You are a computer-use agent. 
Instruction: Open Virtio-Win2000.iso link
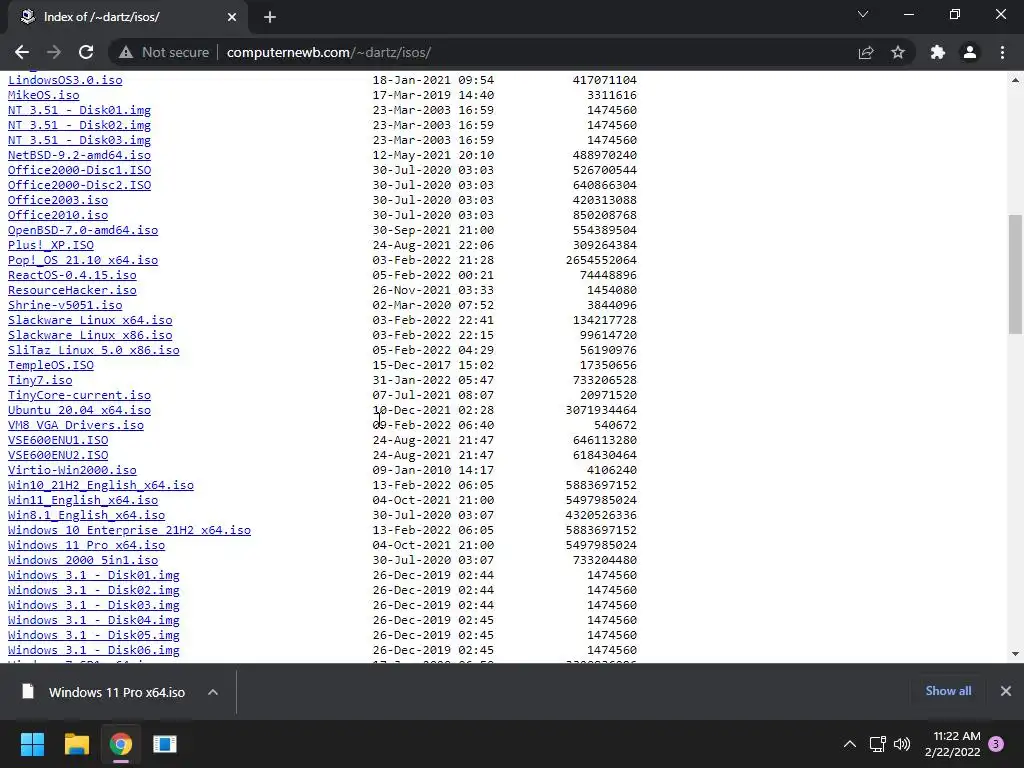pyautogui.click(x=72, y=471)
